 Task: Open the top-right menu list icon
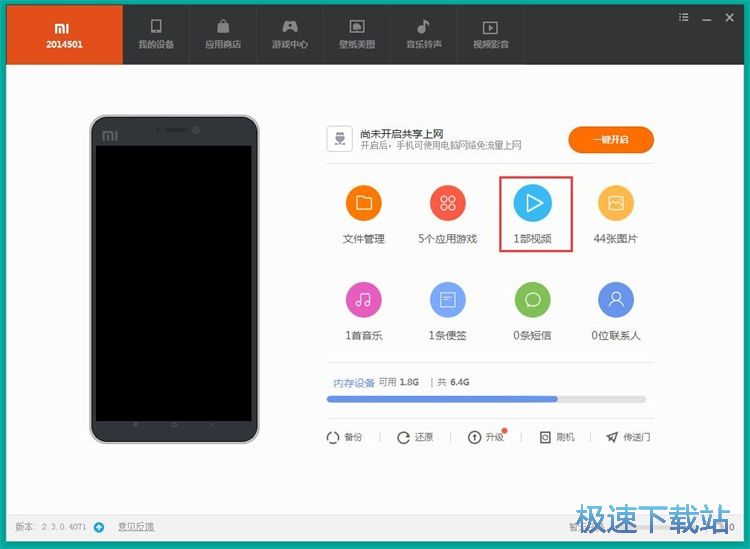click(684, 18)
